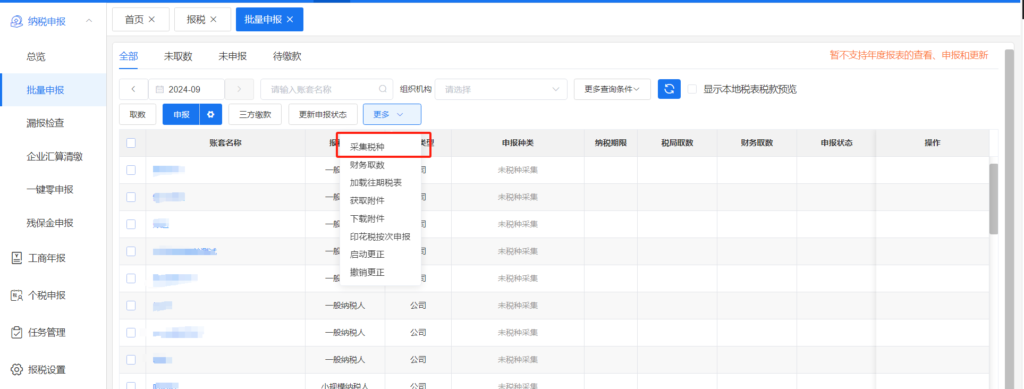1024x389 pixels.
Task: Click the 纳税申报 sidebar icon
Action: click(x=16, y=21)
